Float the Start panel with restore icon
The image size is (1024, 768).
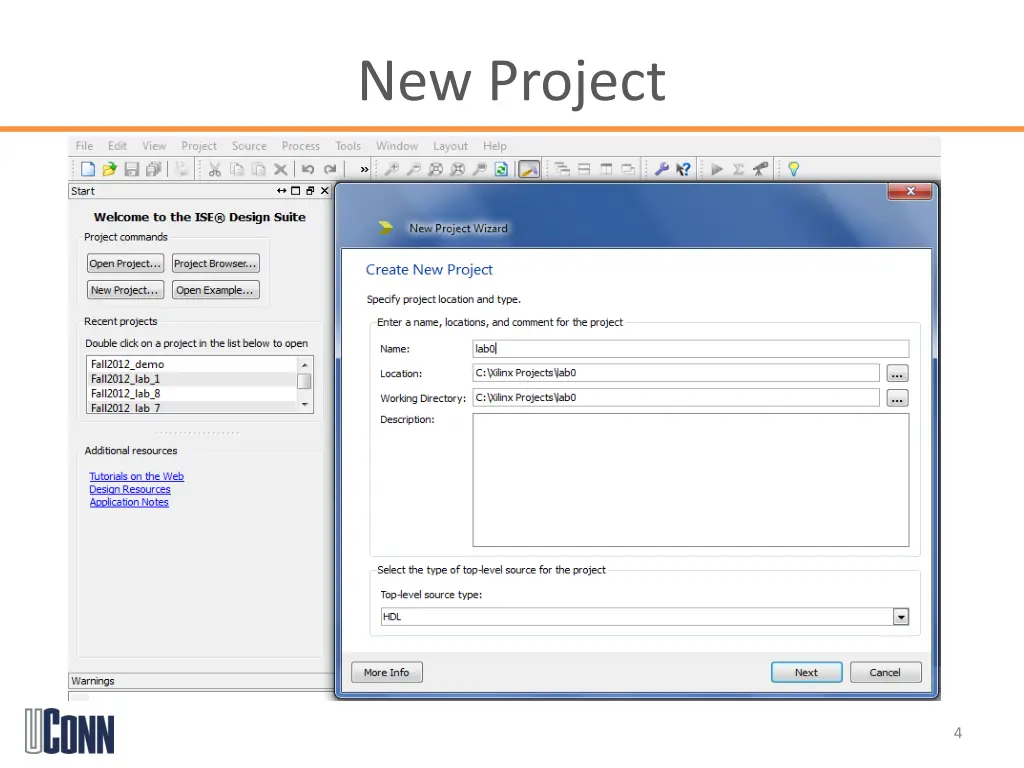pos(310,191)
